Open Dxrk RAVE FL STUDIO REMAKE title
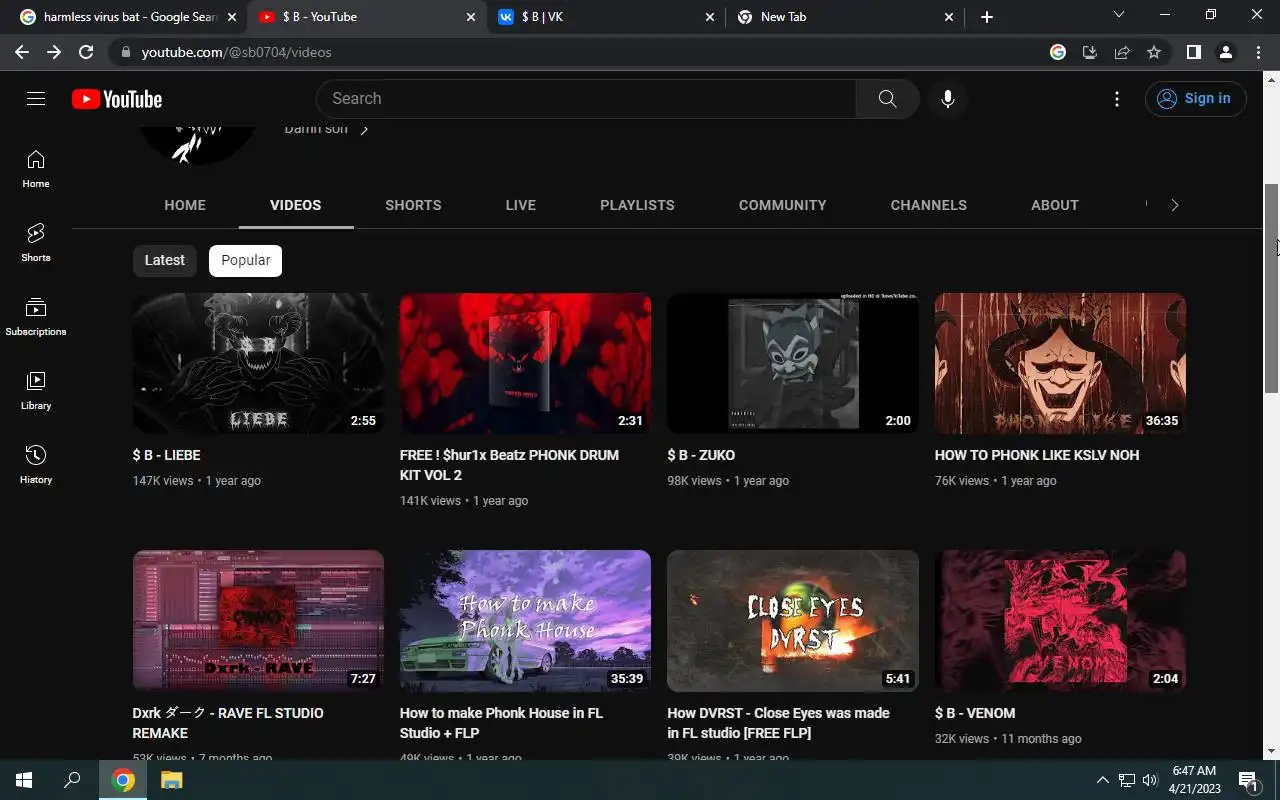Screen dimensions: 1280x800 tap(228, 723)
